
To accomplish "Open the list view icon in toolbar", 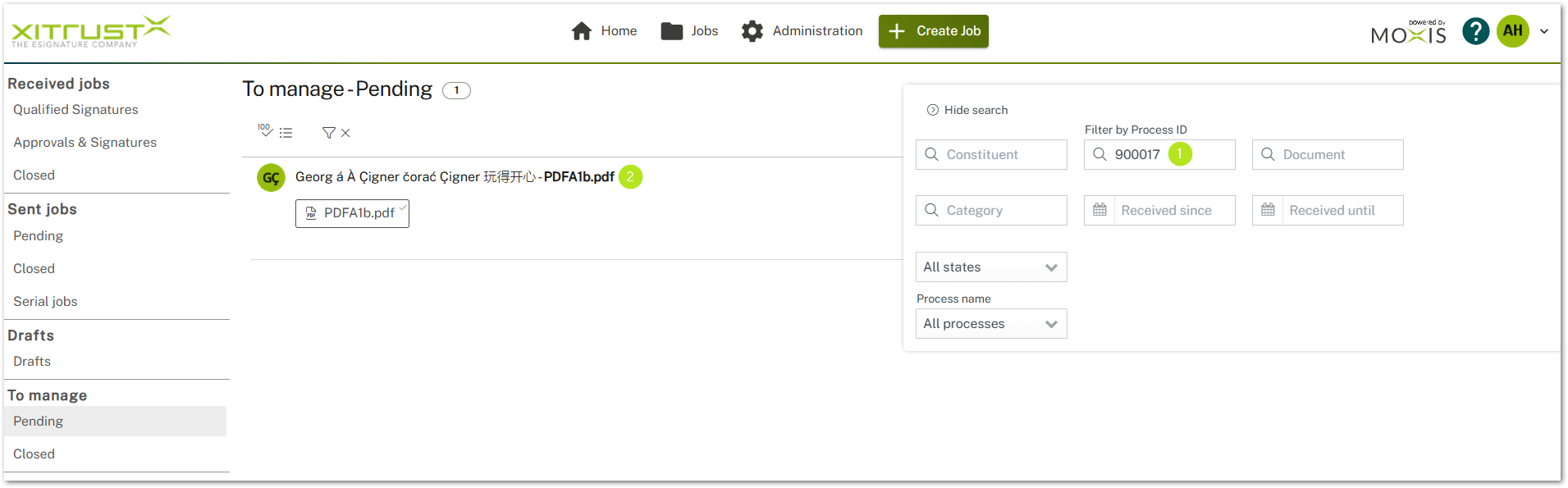I will coord(286,132).
